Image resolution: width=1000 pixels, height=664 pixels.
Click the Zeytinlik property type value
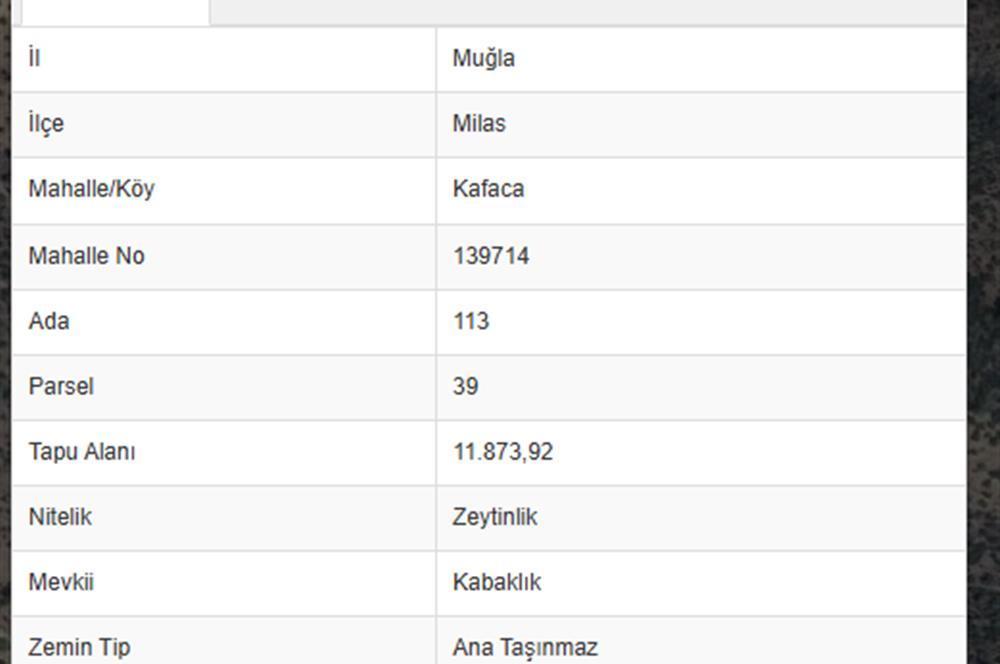(495, 517)
